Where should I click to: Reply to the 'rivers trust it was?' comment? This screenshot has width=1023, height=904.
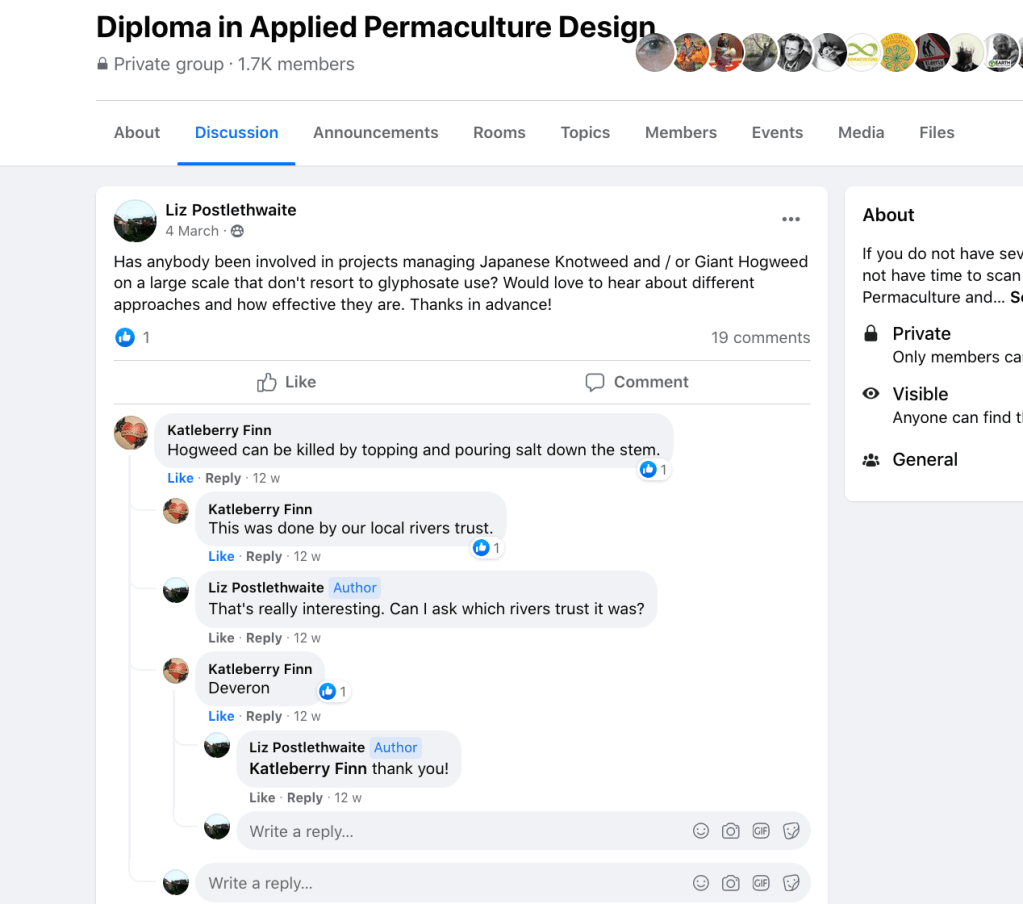[x=264, y=638]
